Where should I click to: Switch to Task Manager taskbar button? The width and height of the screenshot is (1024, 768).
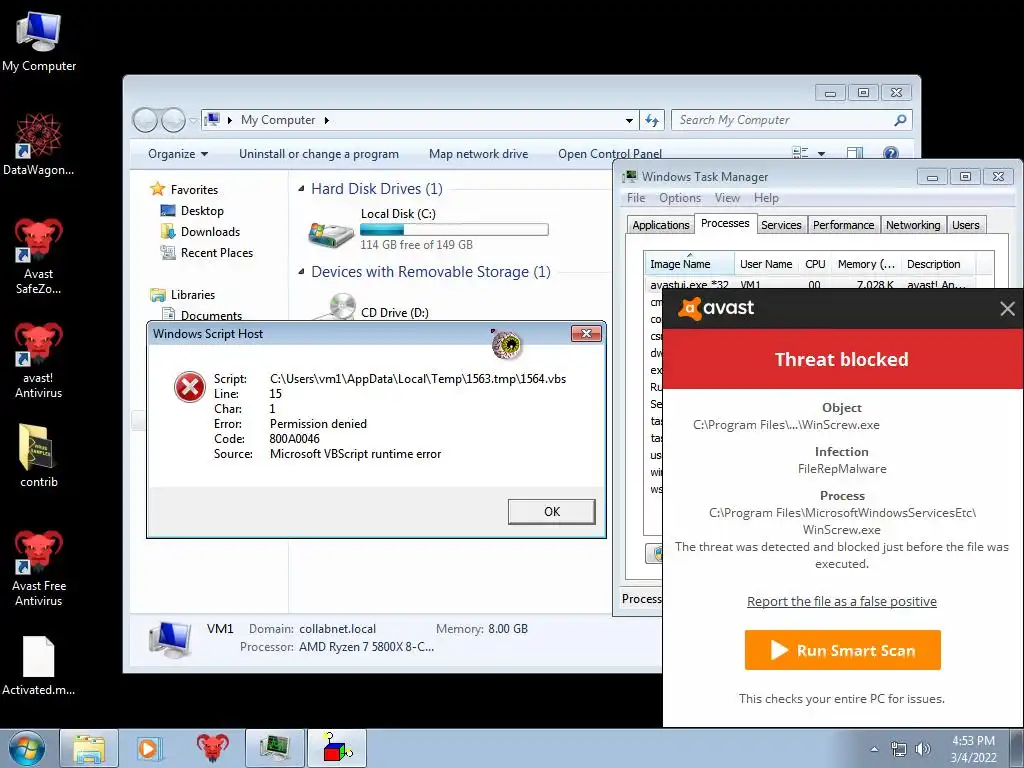275,748
